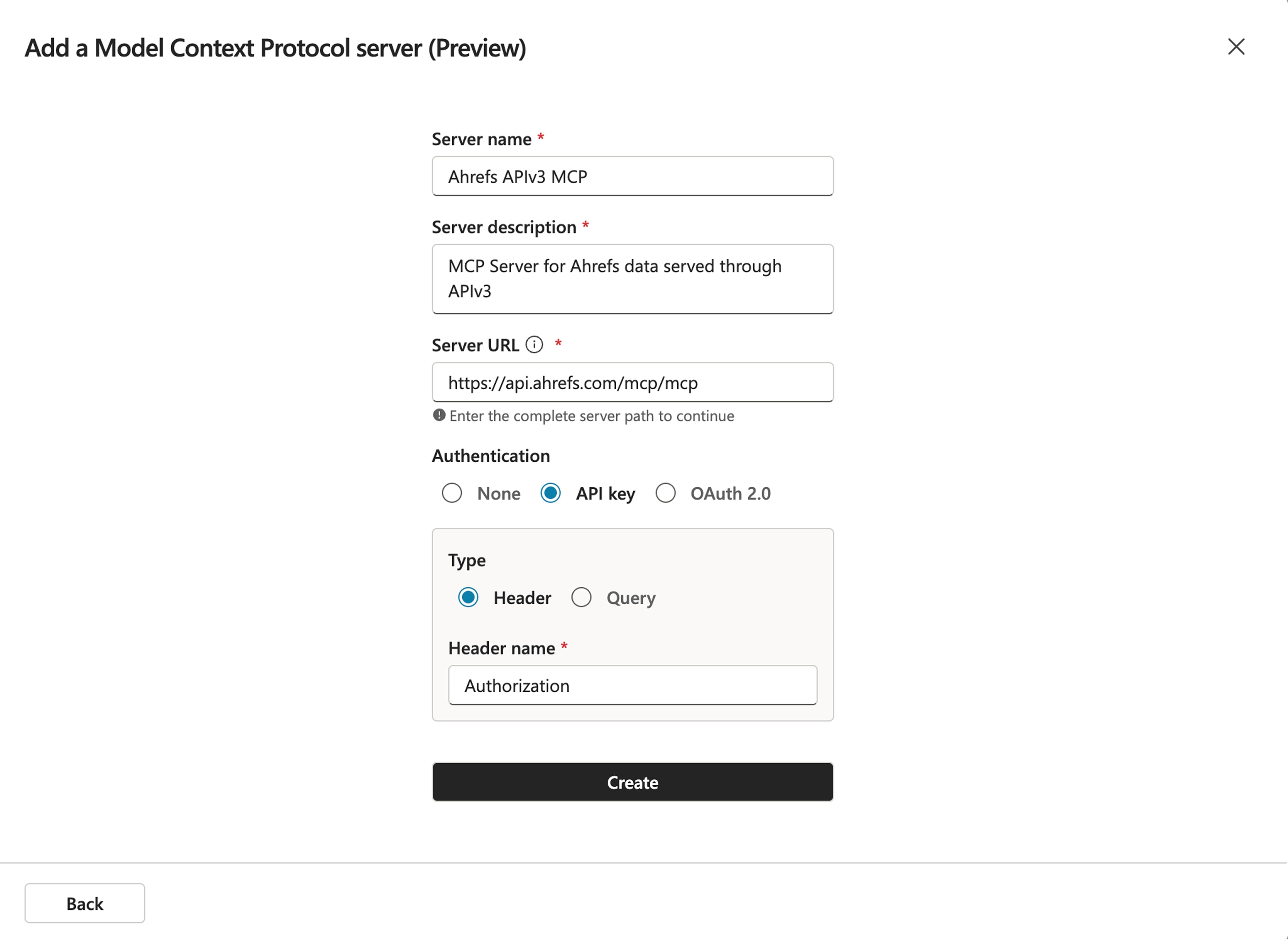Select None authentication option

coord(452,493)
